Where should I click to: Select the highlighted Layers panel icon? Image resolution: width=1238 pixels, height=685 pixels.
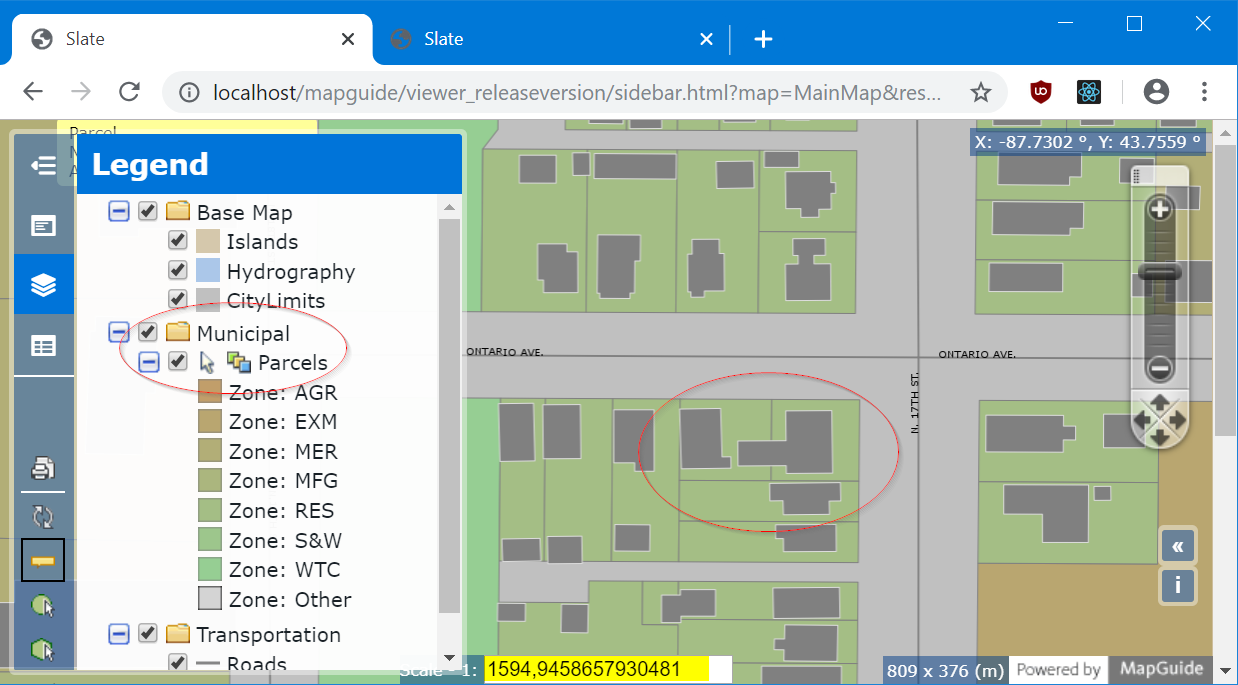point(43,283)
